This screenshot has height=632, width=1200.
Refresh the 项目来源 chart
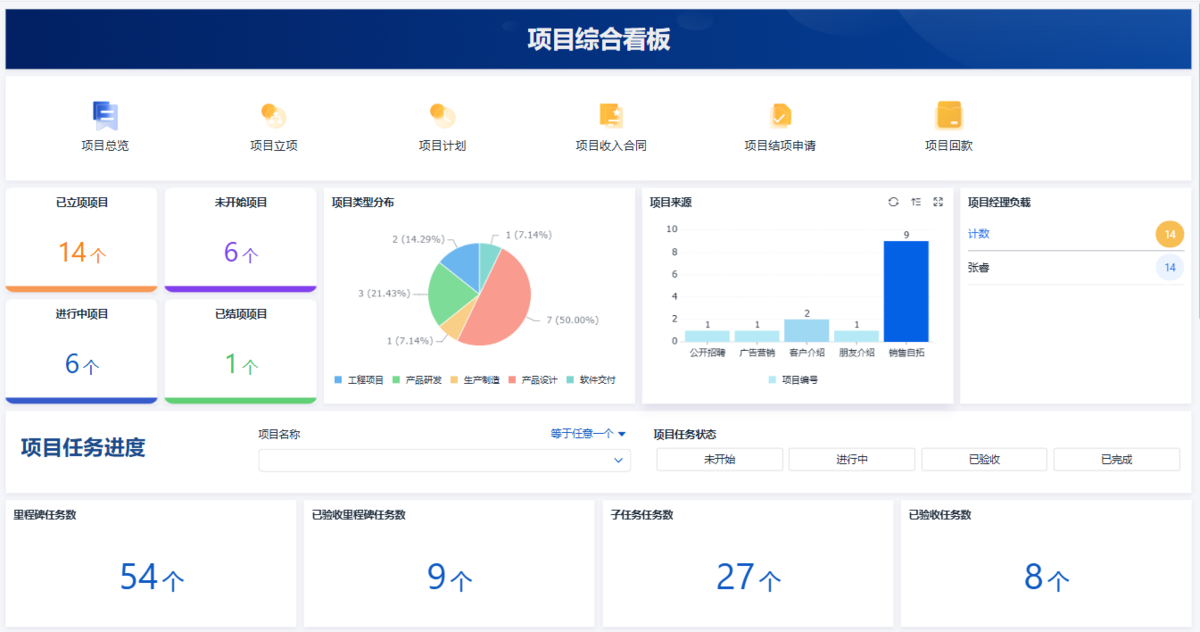[893, 202]
